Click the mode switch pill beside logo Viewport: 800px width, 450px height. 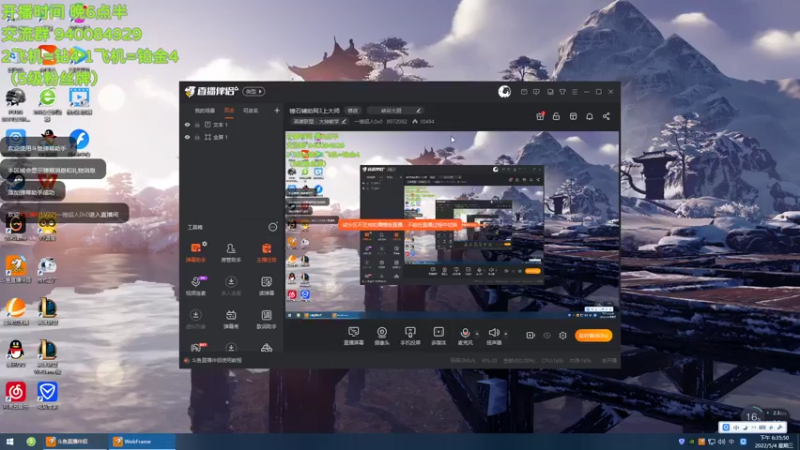(254, 92)
